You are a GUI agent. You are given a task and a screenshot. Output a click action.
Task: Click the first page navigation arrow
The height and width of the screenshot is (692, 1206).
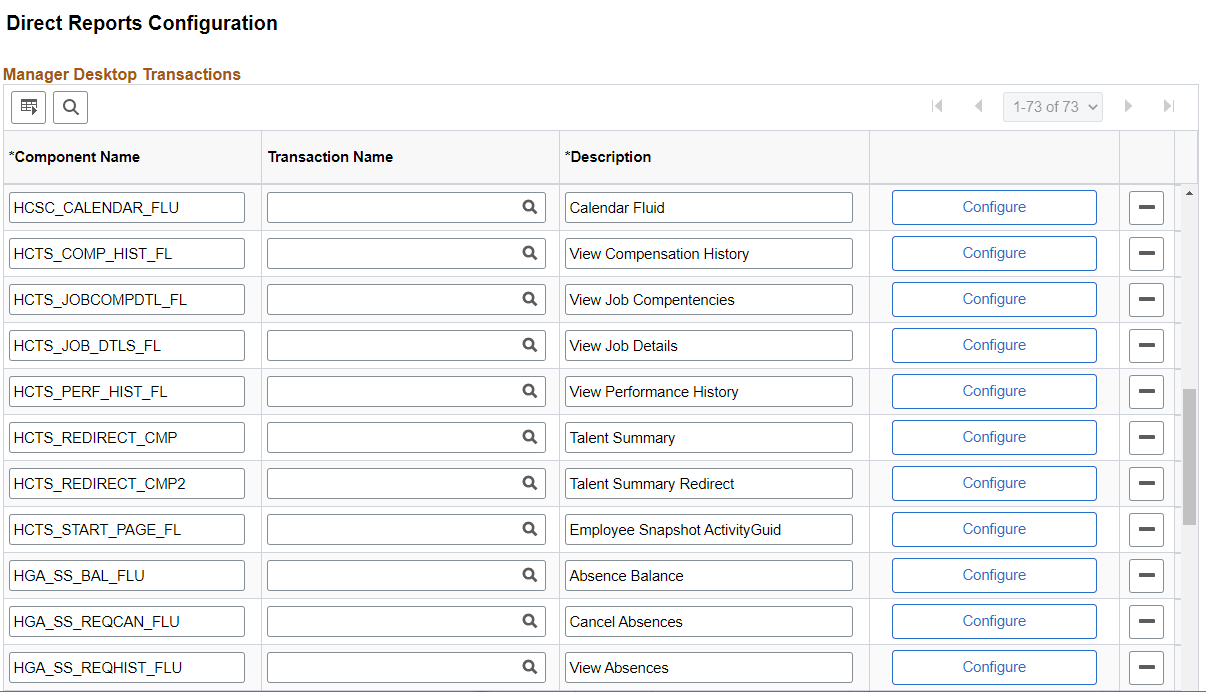tap(937, 106)
